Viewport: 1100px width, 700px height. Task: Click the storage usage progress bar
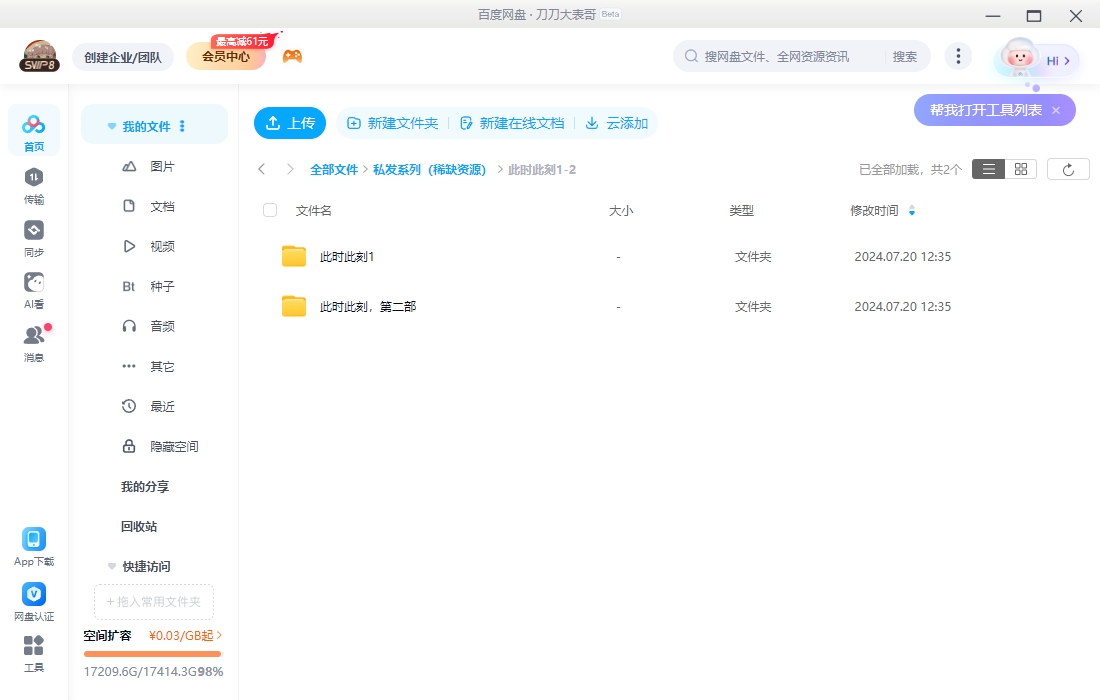(152, 654)
